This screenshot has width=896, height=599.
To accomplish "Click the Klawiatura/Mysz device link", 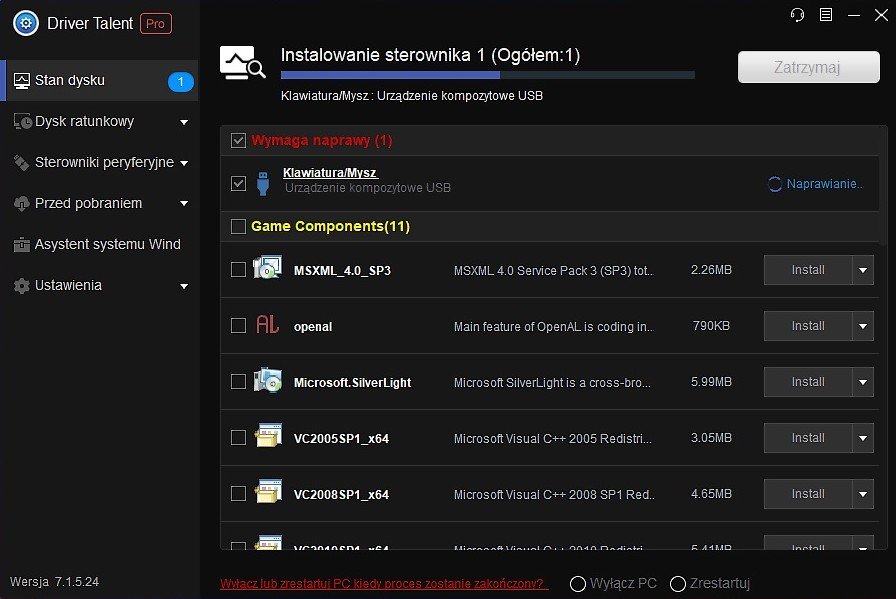I will tap(330, 173).
